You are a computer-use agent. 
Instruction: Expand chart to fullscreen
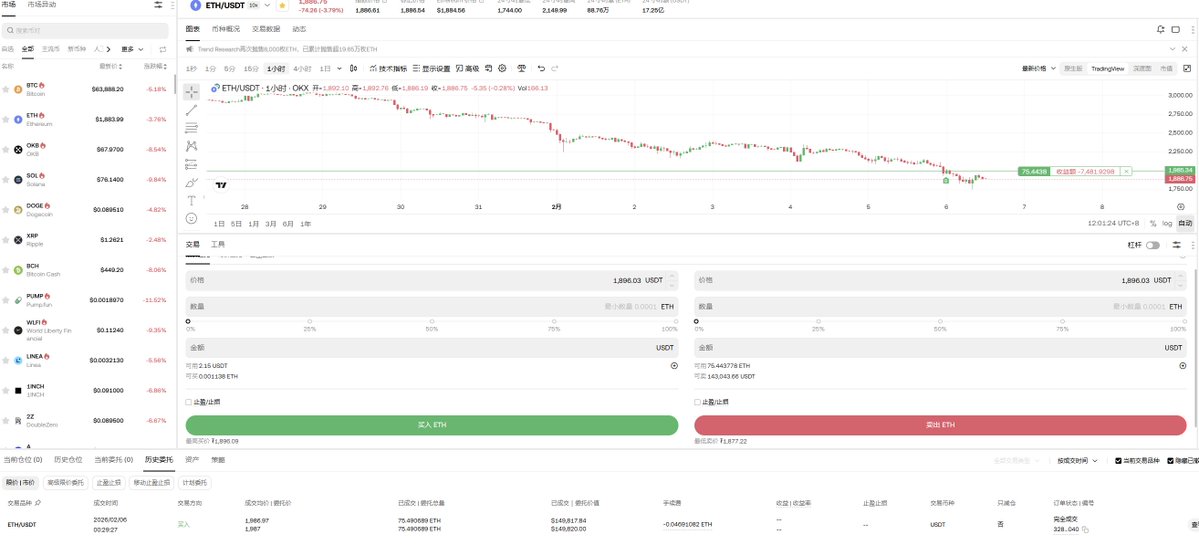(1187, 68)
